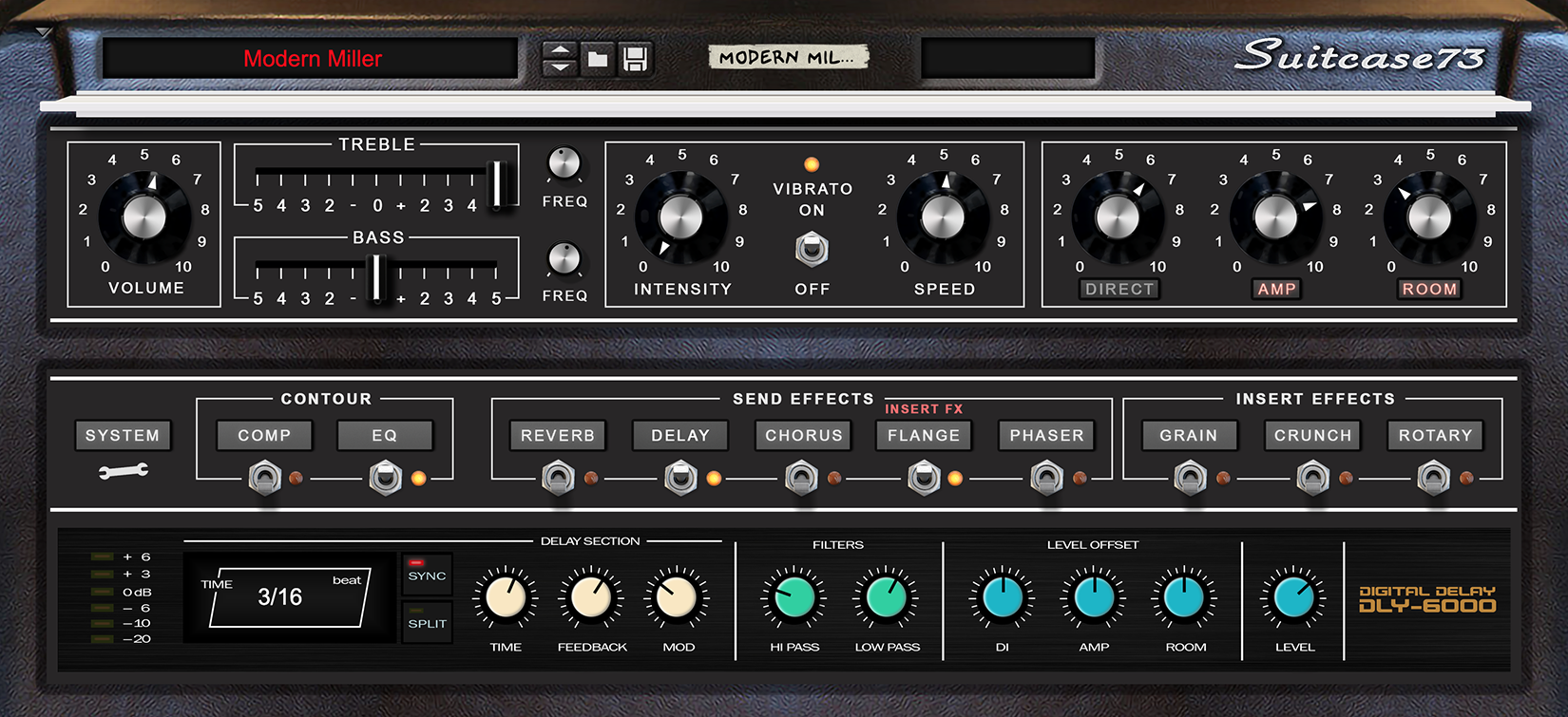Click the 3/16 delay time display
This screenshot has height=717, width=1568.
click(289, 597)
